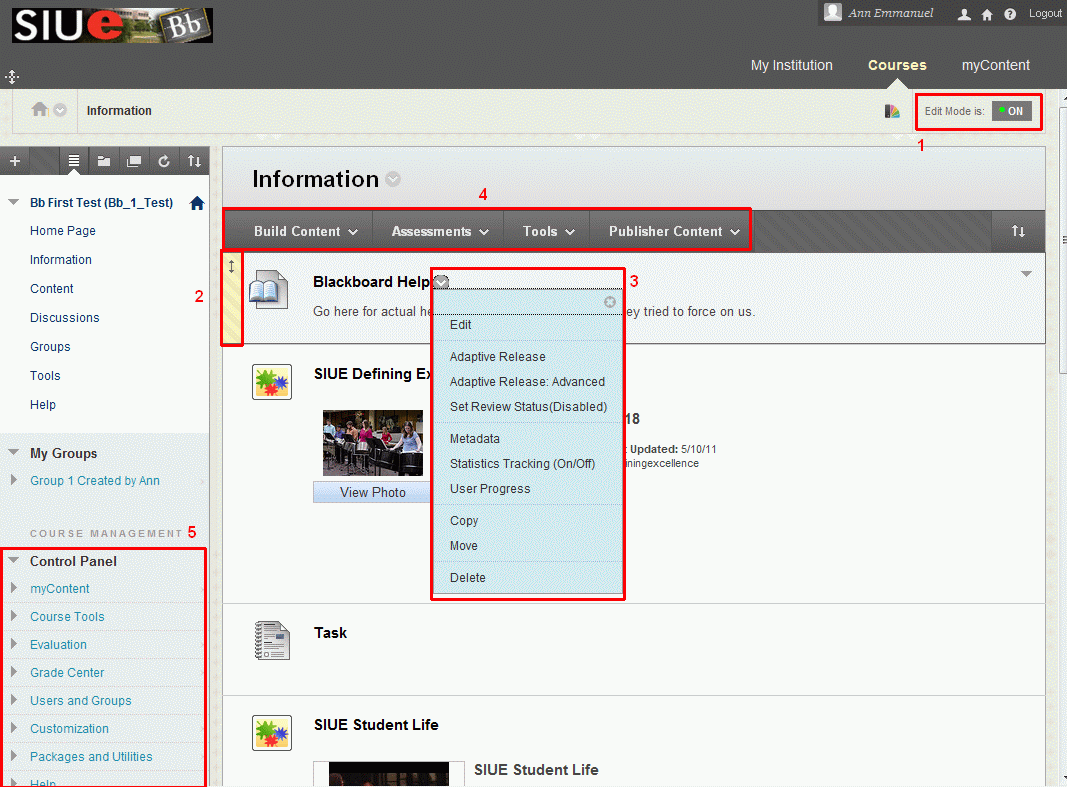
Task: Click the add menu item plus icon
Action: pos(14,161)
